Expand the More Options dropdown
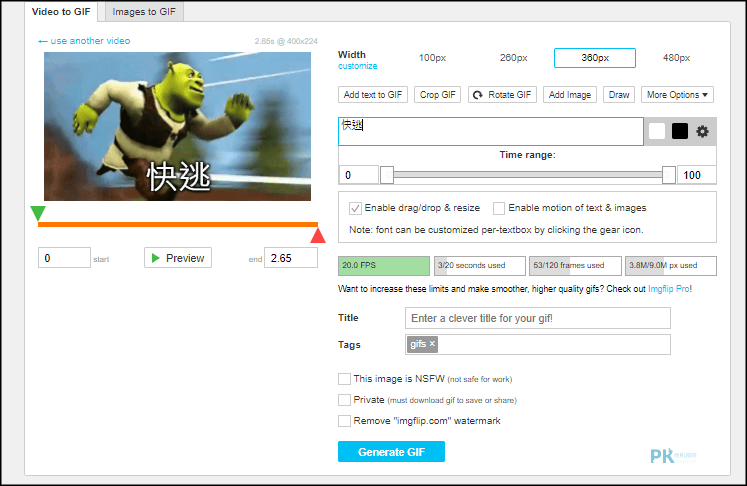747x486 pixels. [677, 95]
